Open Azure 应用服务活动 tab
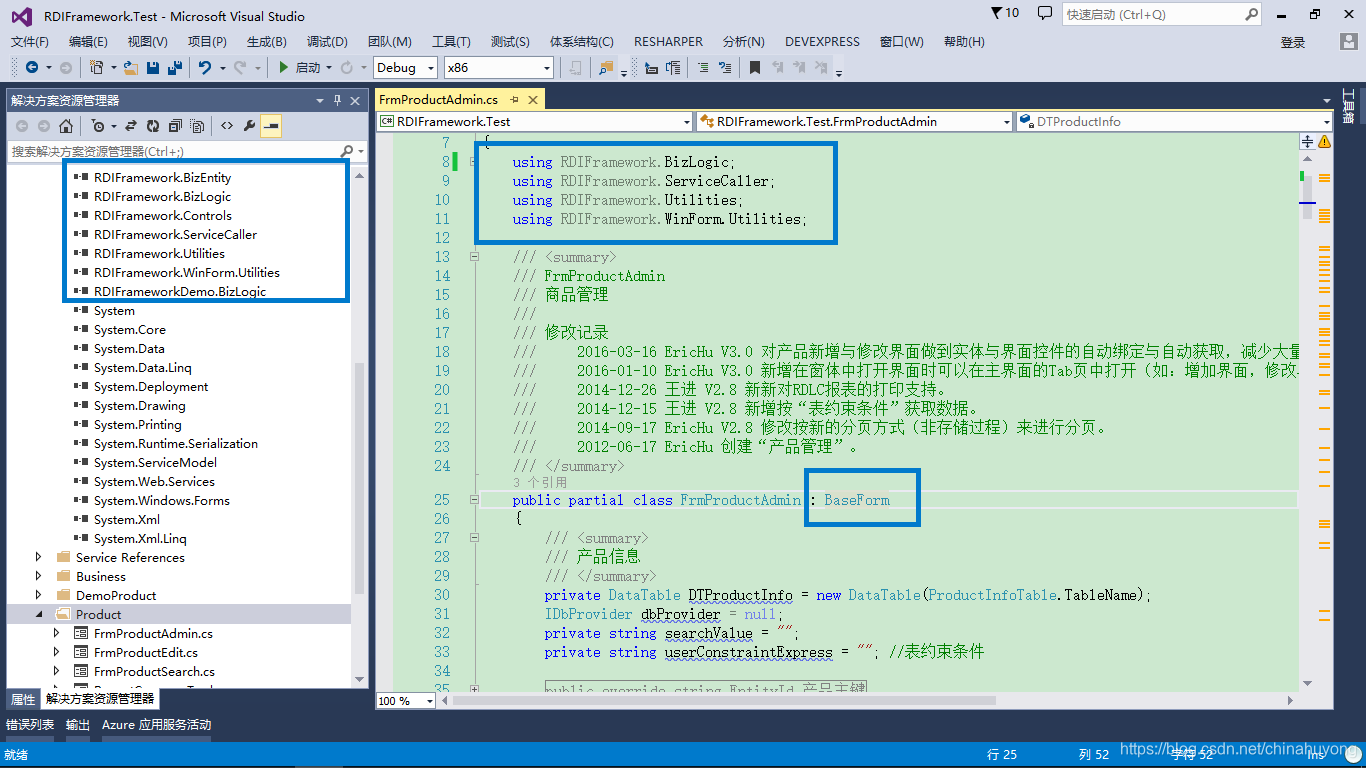Image resolution: width=1366 pixels, height=768 pixels. (157, 725)
